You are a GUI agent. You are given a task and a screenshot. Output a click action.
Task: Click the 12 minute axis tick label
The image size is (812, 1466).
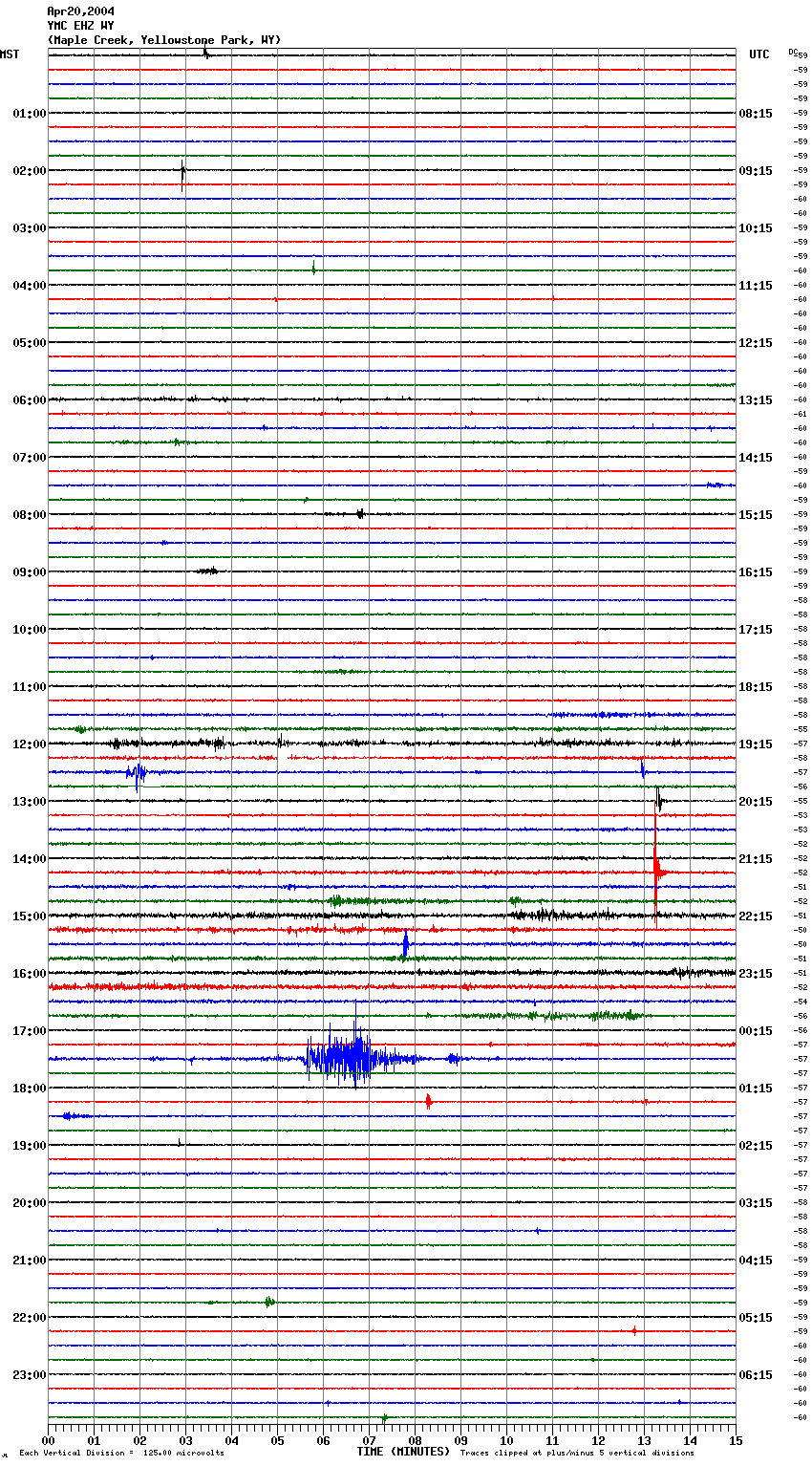[x=598, y=1440]
